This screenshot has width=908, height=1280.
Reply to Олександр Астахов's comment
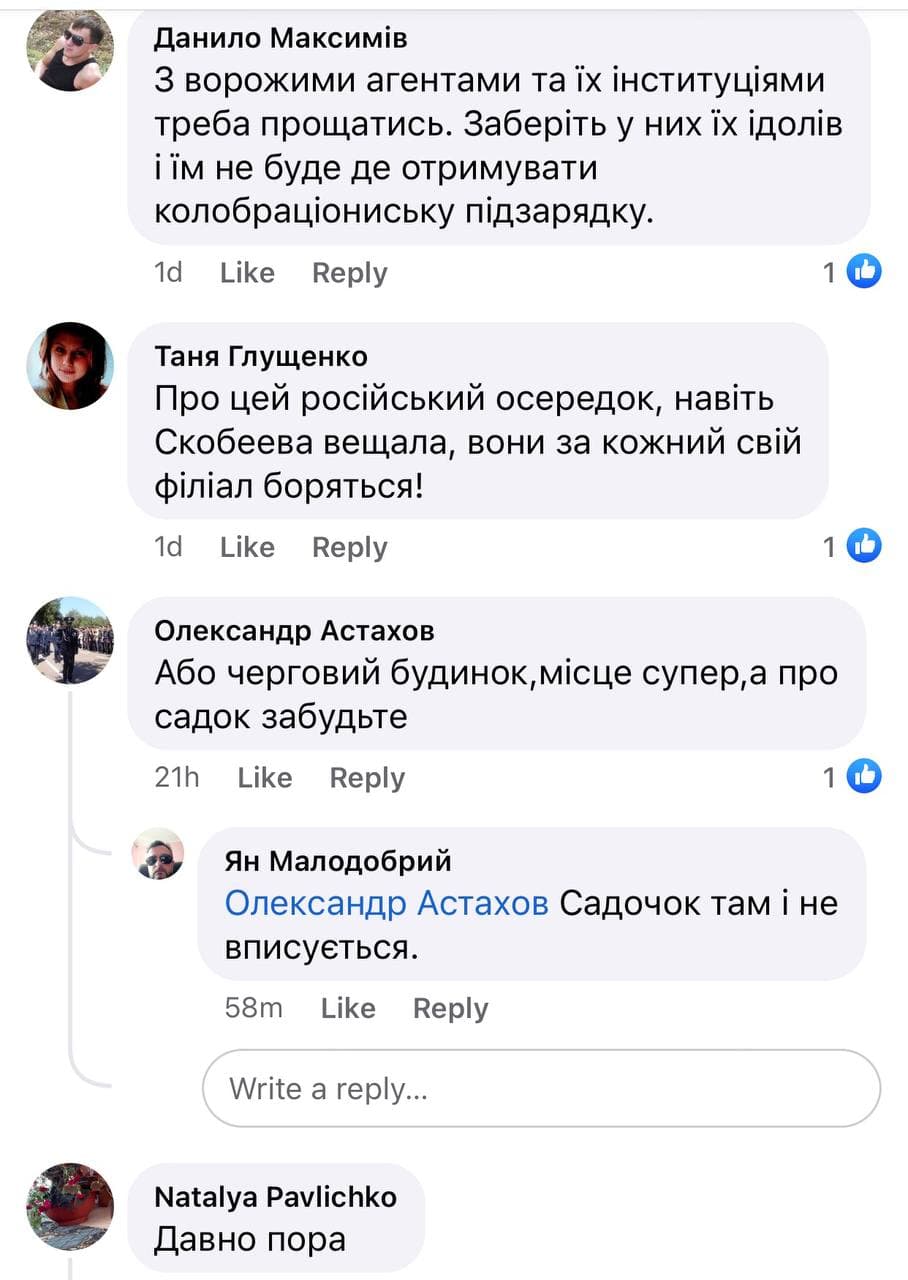tap(367, 778)
